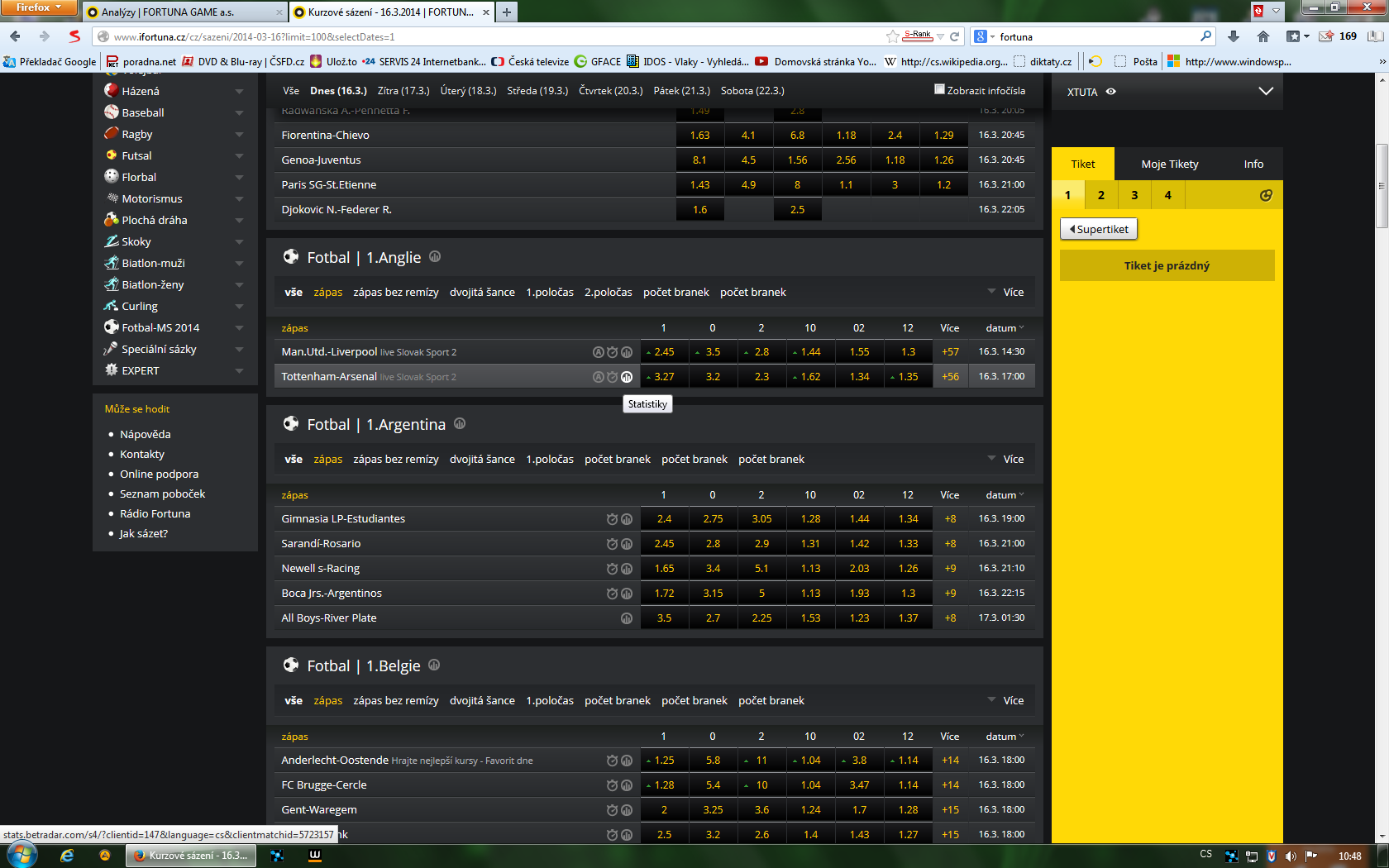Open Kurzové sázení Firefox window in taskbar

pos(191,856)
